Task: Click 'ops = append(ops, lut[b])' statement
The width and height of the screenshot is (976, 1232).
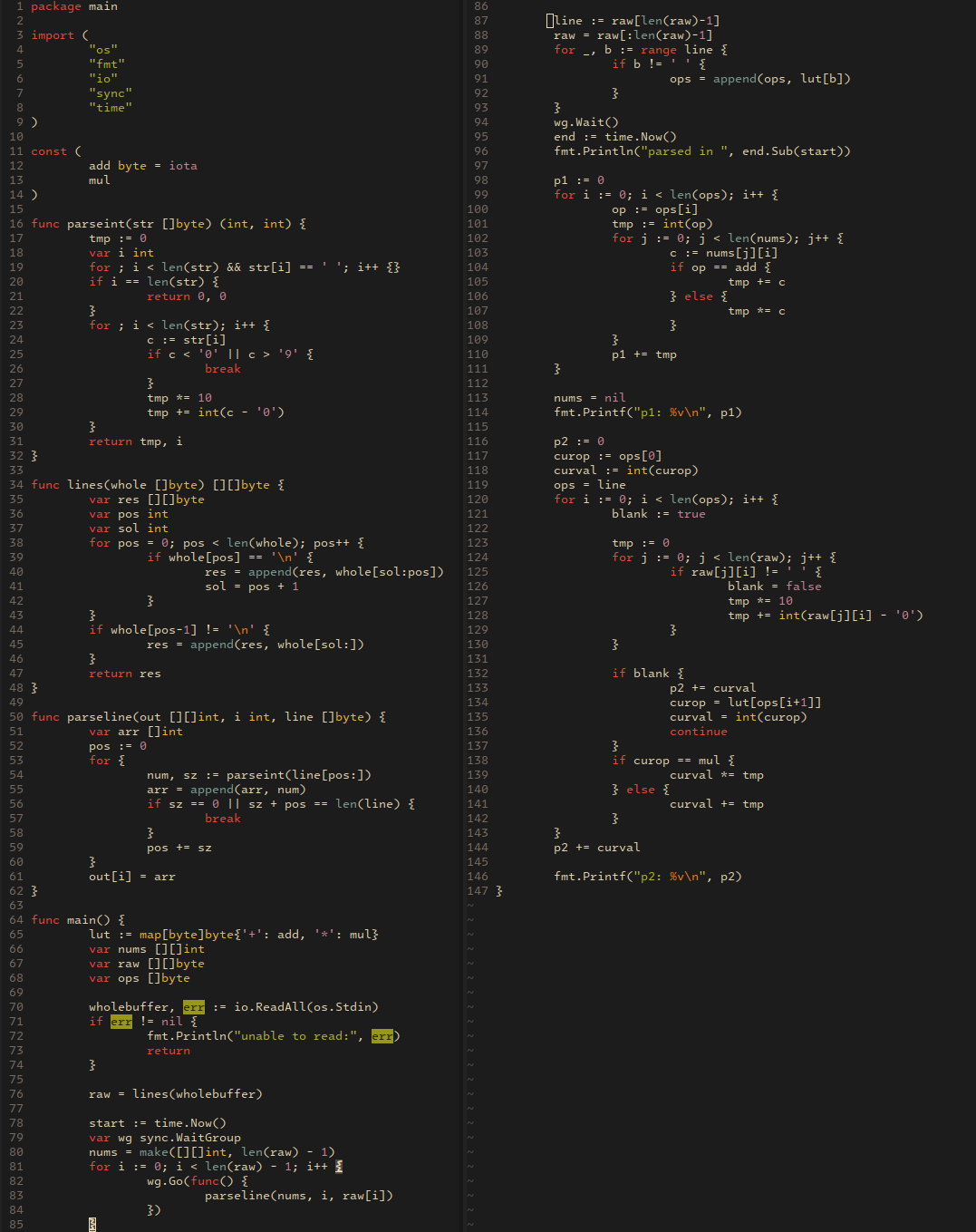Action: (760, 79)
